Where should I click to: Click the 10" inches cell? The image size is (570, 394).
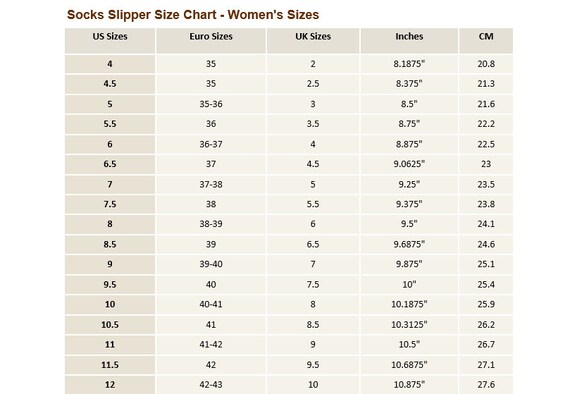(409, 284)
